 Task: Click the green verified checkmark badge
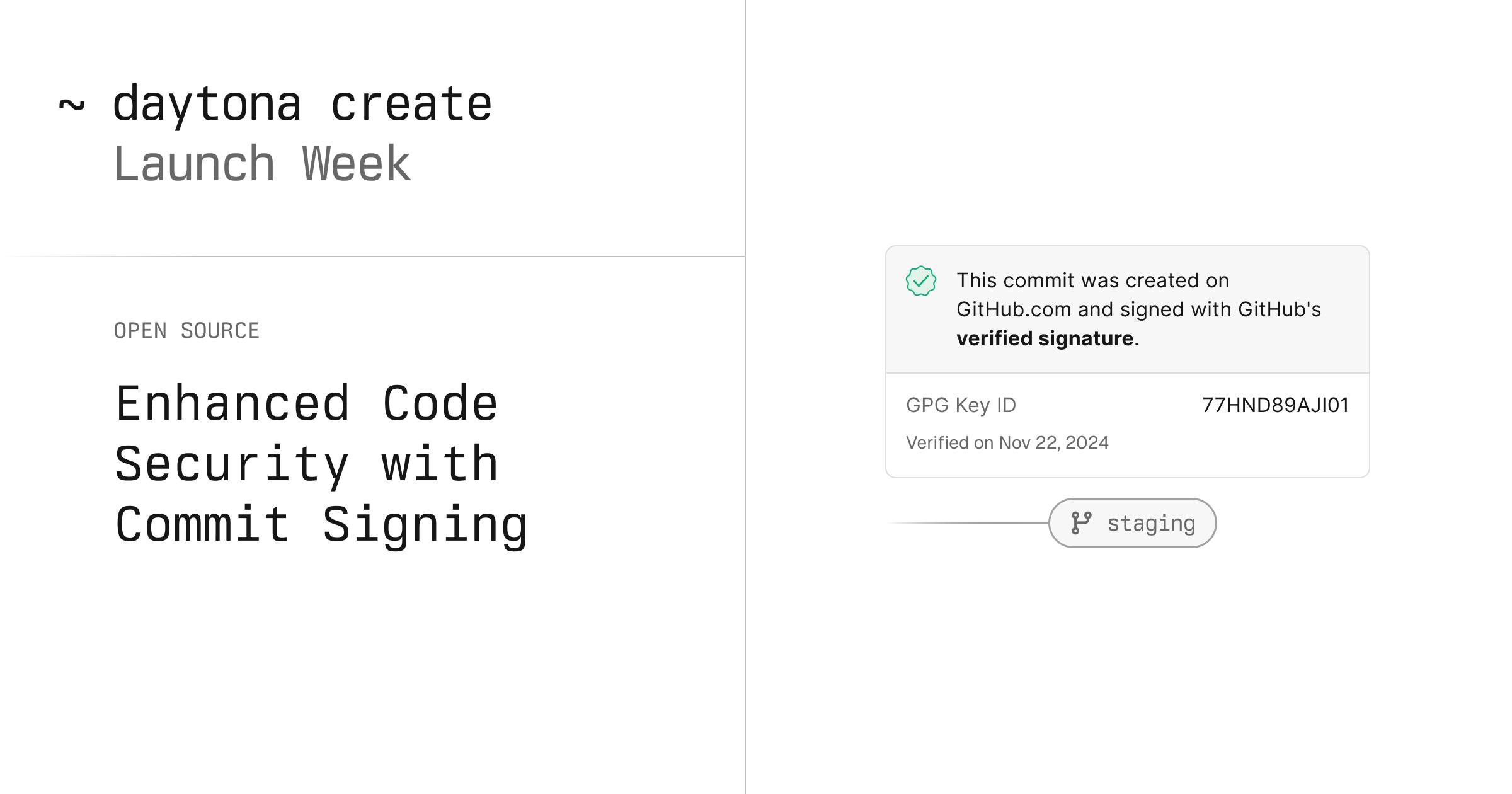pyautogui.click(x=920, y=280)
